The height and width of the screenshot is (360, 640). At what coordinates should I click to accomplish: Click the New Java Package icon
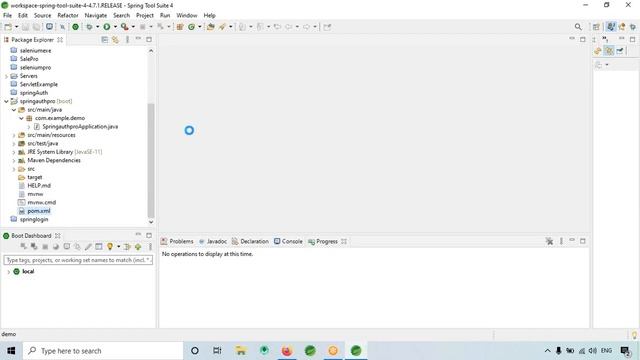click(180, 27)
